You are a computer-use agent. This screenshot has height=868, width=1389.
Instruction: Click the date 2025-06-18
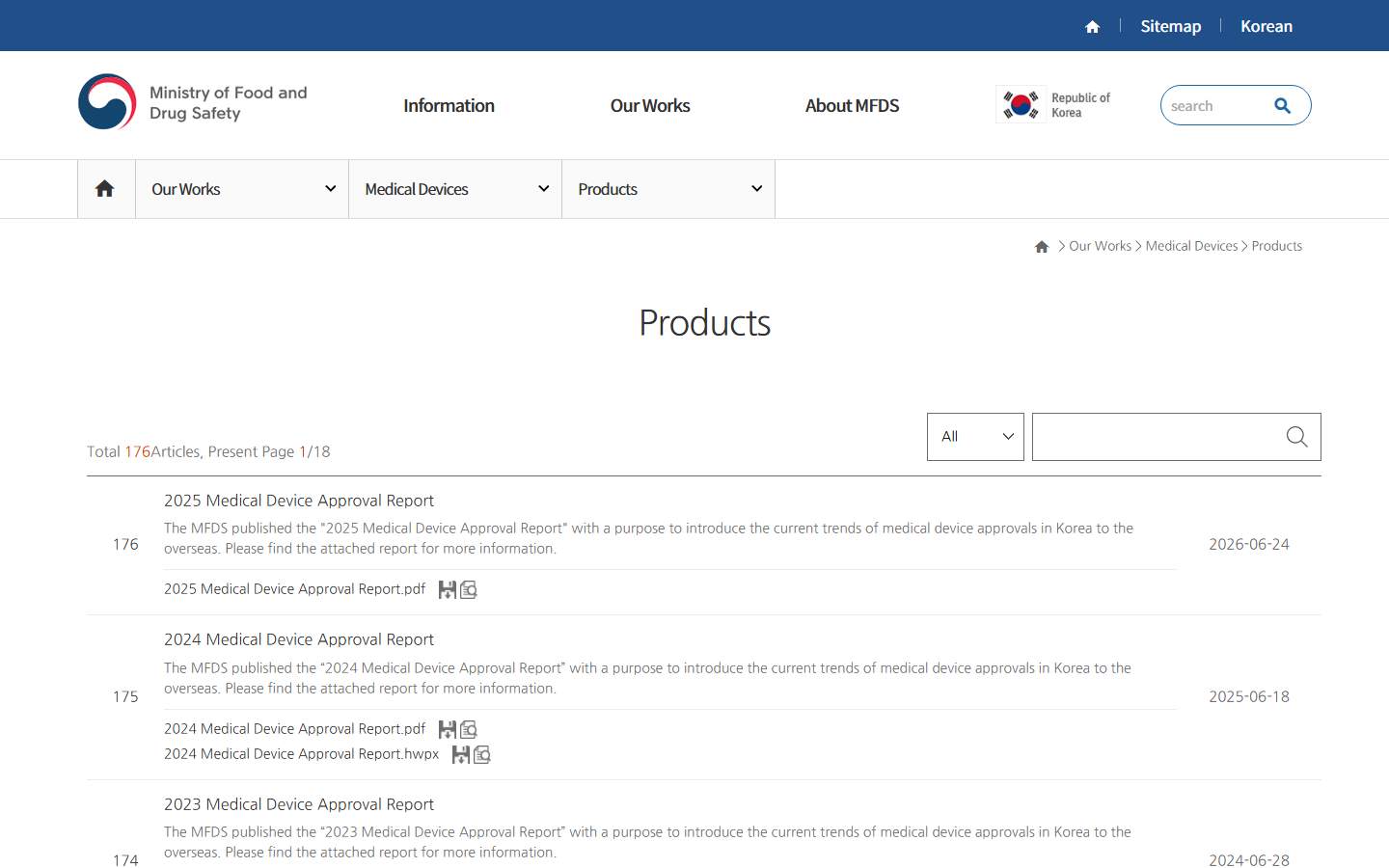pyautogui.click(x=1249, y=696)
